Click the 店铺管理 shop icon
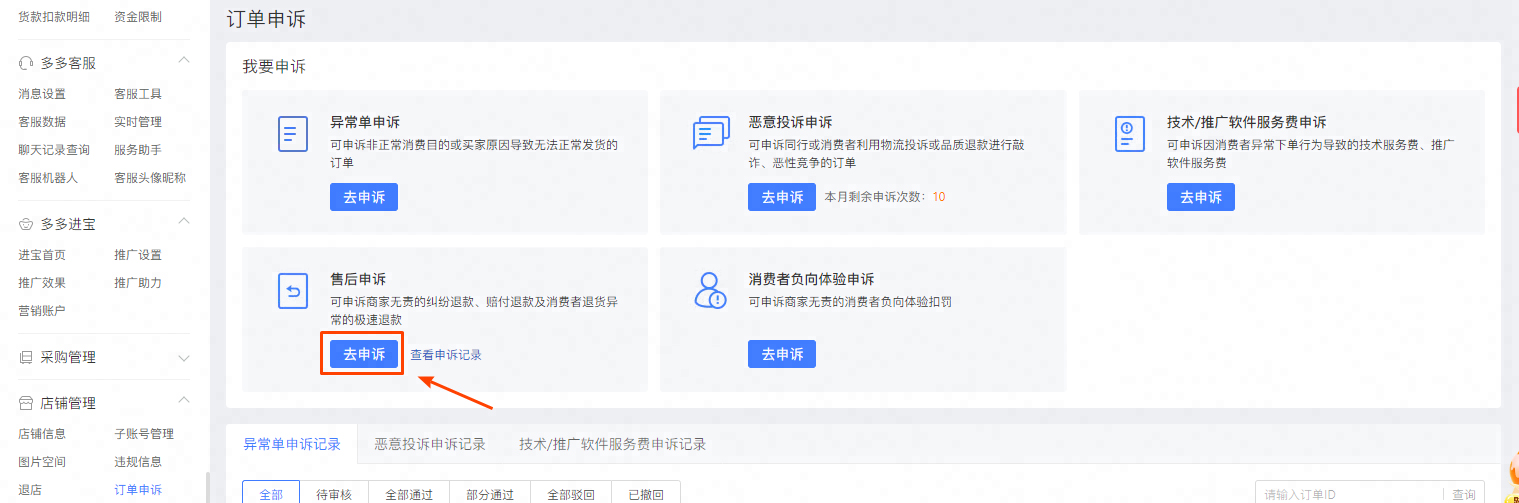The image size is (1519, 503). coord(27,403)
